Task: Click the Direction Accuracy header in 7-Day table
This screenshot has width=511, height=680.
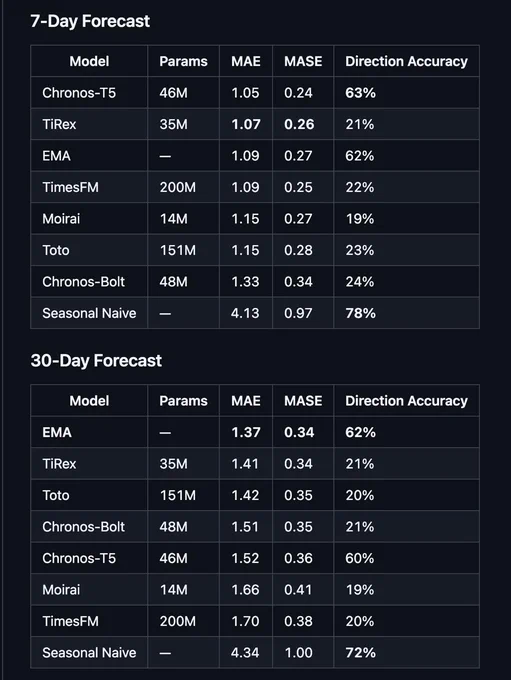Action: point(406,61)
